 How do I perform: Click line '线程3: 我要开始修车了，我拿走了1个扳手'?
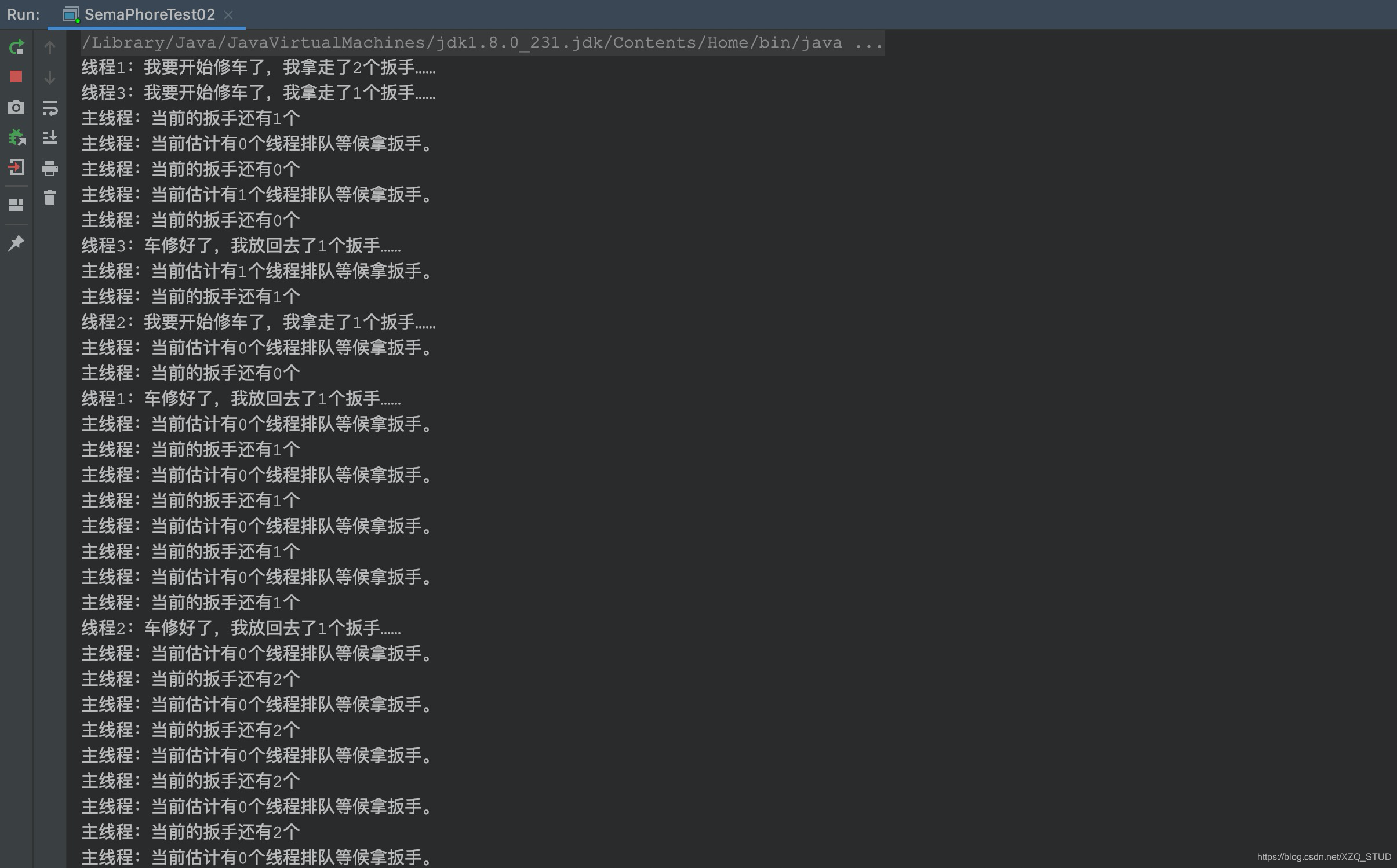point(259,93)
